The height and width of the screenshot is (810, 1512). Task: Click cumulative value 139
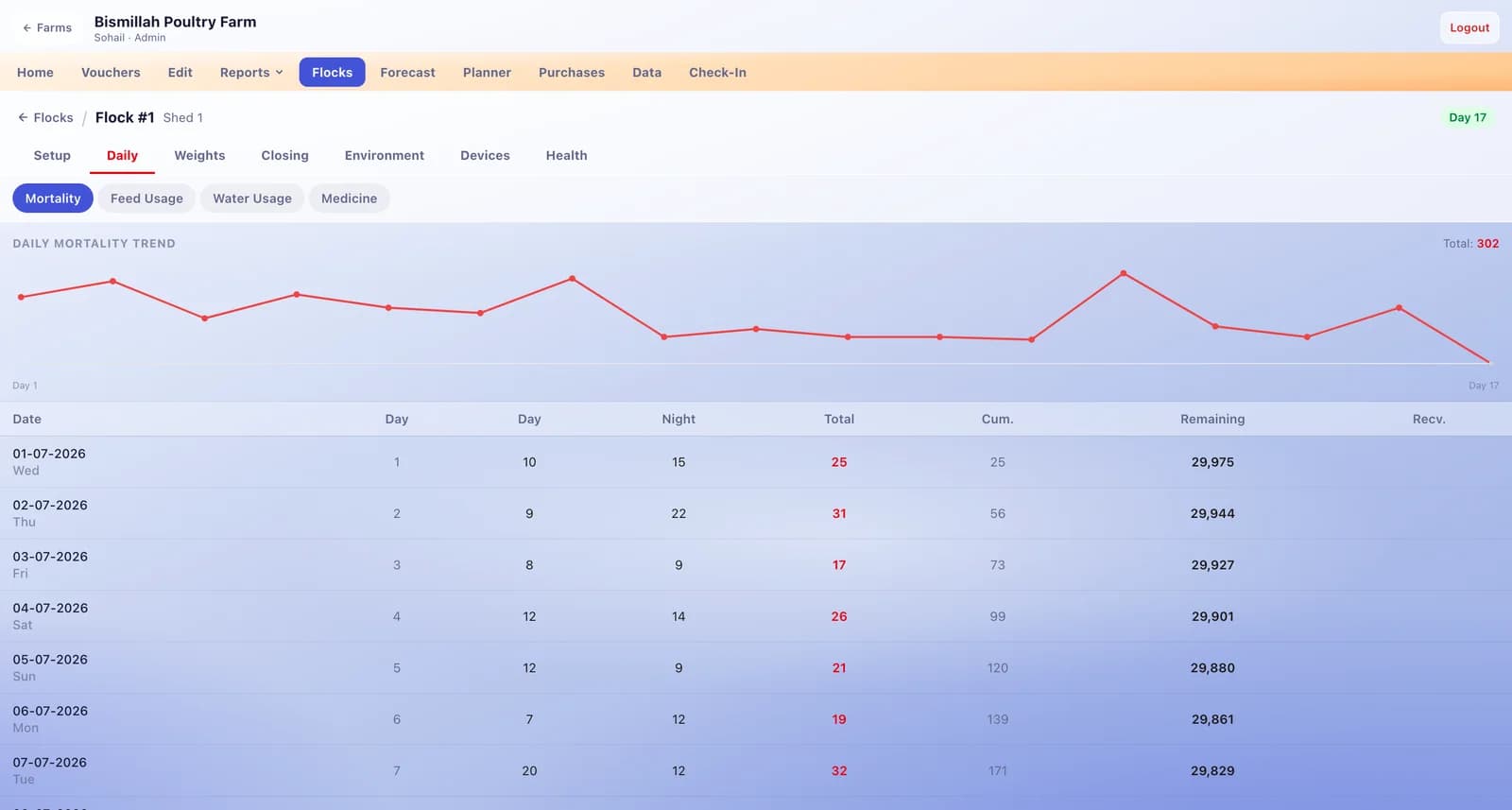pyautogui.click(x=997, y=719)
